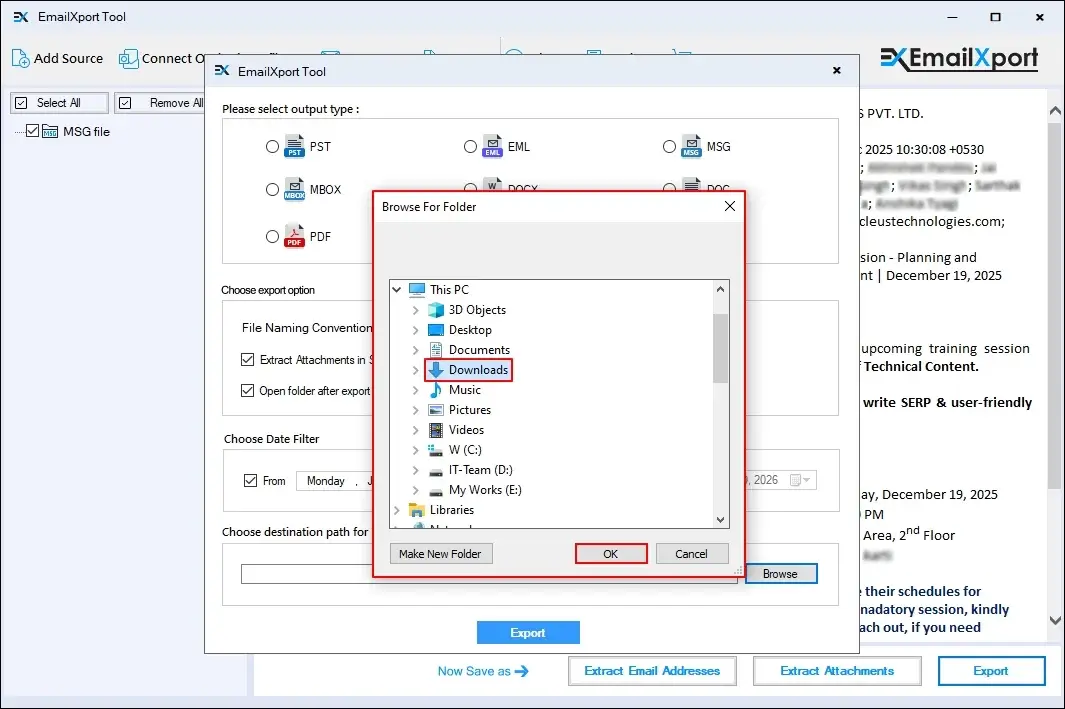Select IT-Team (D:) drive

point(480,470)
